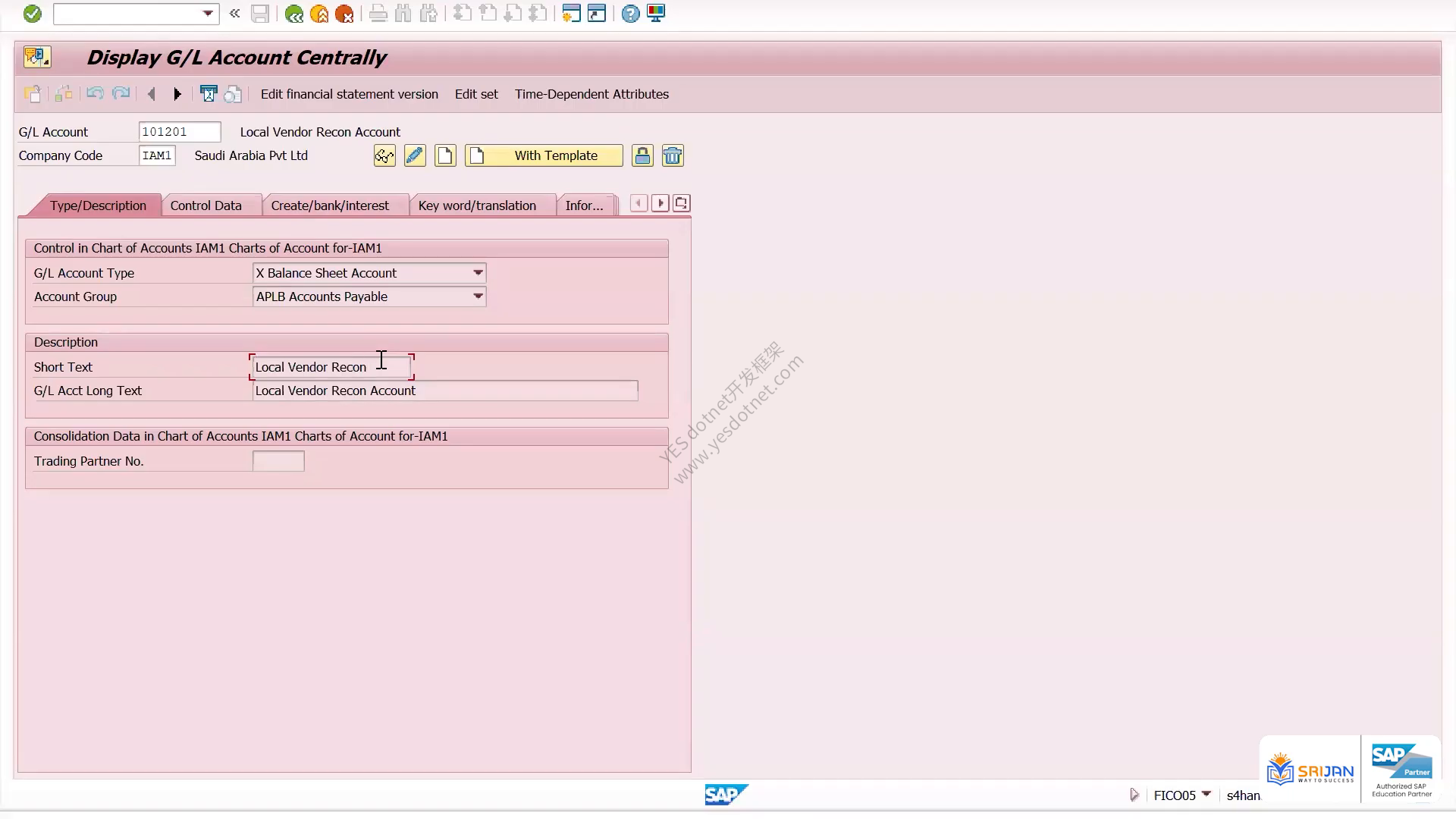Click the Save diskette icon
The height and width of the screenshot is (819, 1456).
pos(260,14)
